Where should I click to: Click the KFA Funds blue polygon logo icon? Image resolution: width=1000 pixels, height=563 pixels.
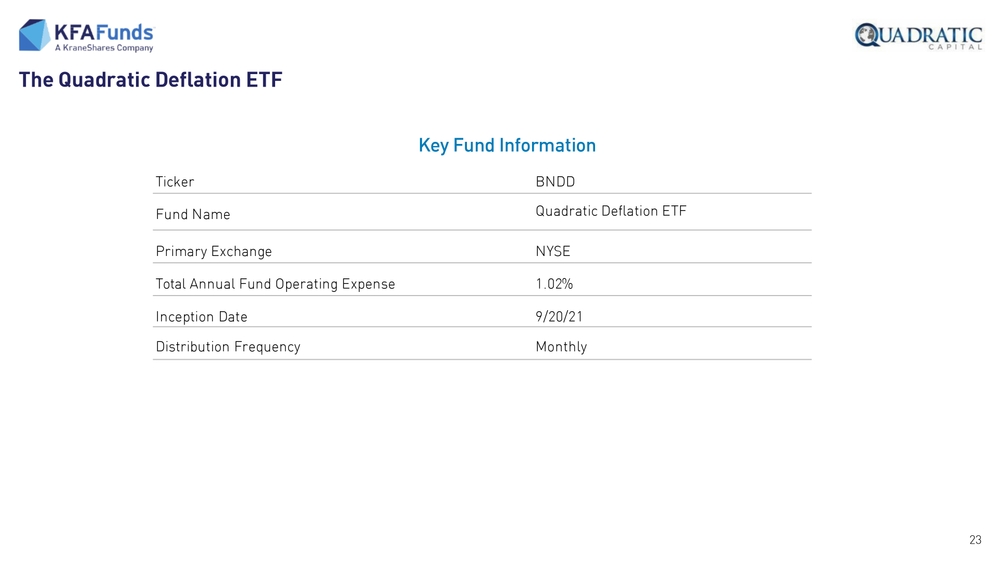click(34, 35)
